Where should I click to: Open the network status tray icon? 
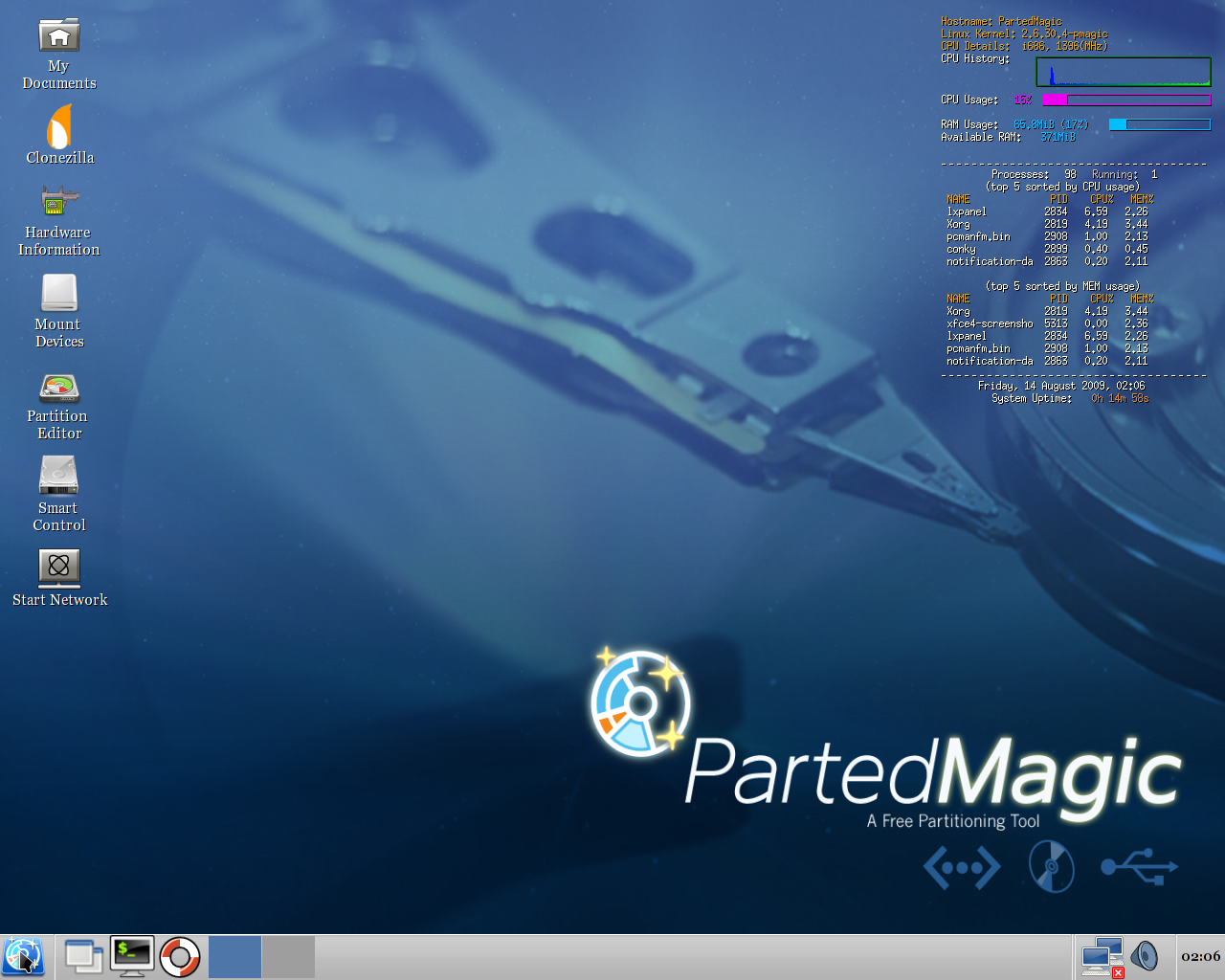tap(1102, 957)
